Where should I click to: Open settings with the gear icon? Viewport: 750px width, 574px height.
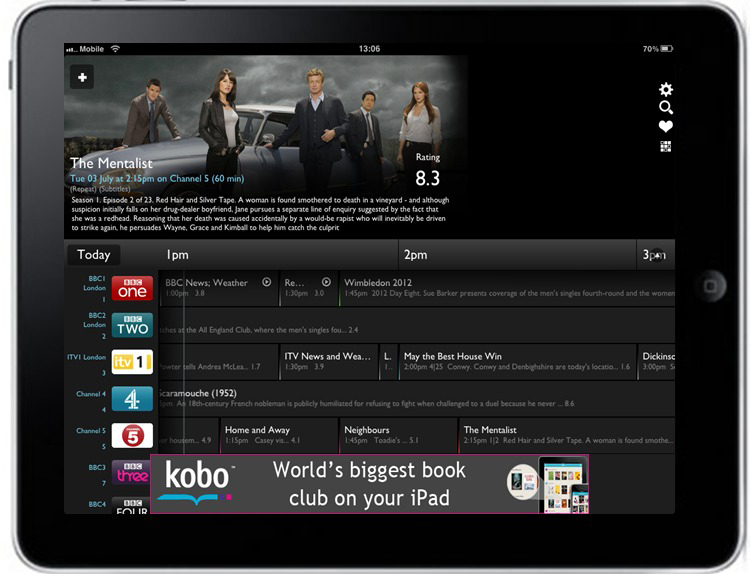(666, 89)
